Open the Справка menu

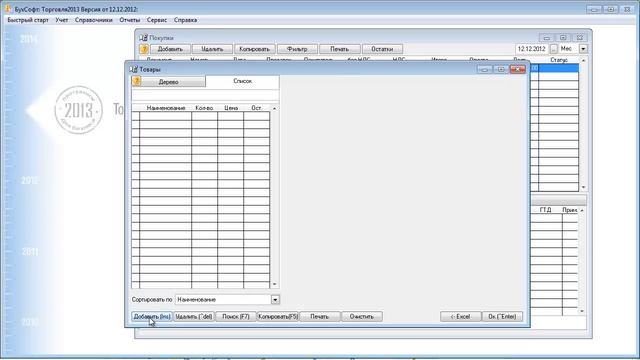coord(185,20)
